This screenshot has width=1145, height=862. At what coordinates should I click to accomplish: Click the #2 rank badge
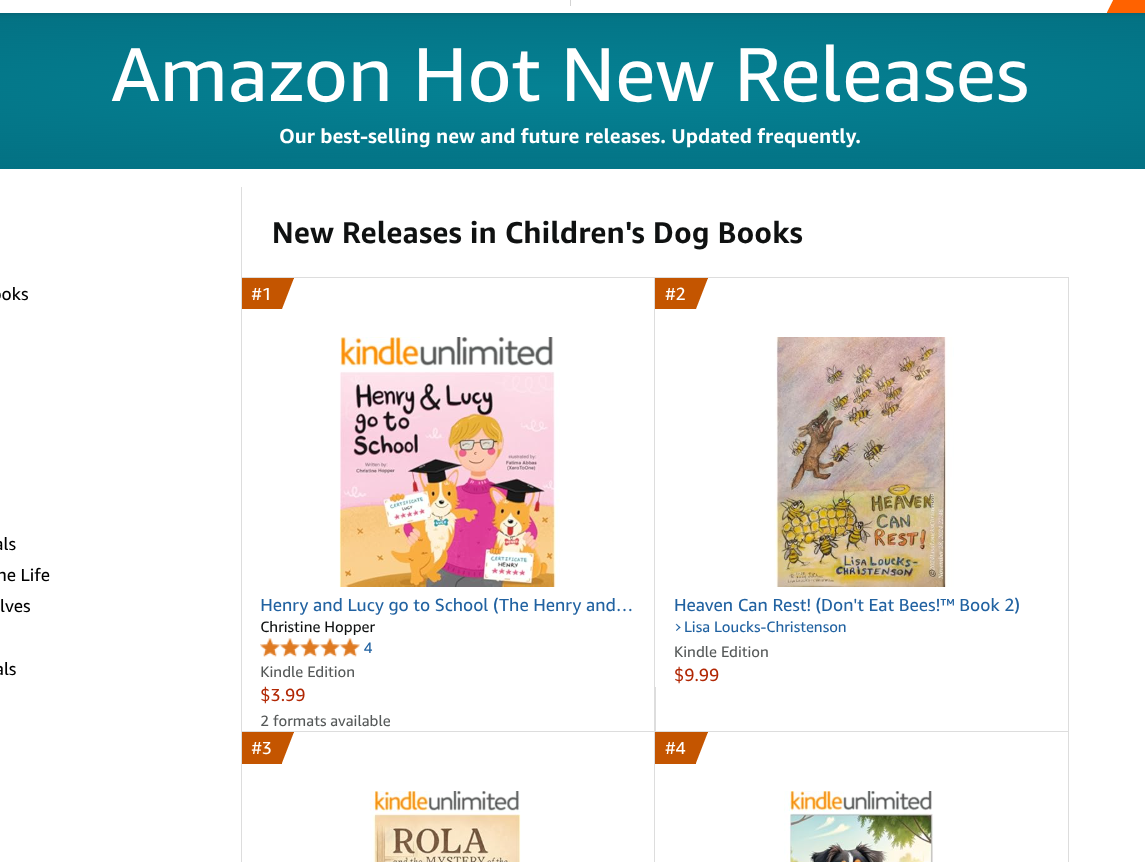point(677,294)
